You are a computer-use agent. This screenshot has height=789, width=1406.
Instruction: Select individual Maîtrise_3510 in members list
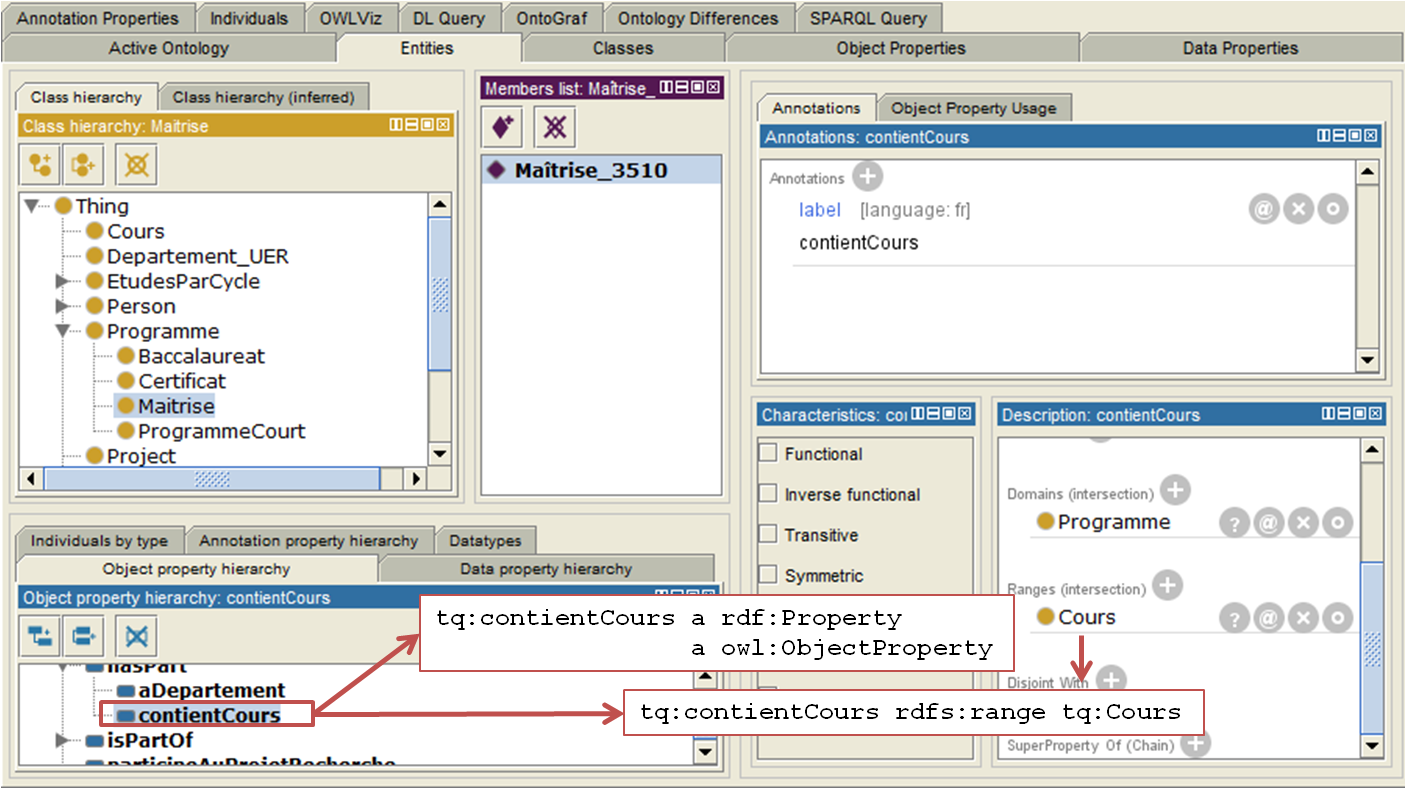(x=590, y=171)
